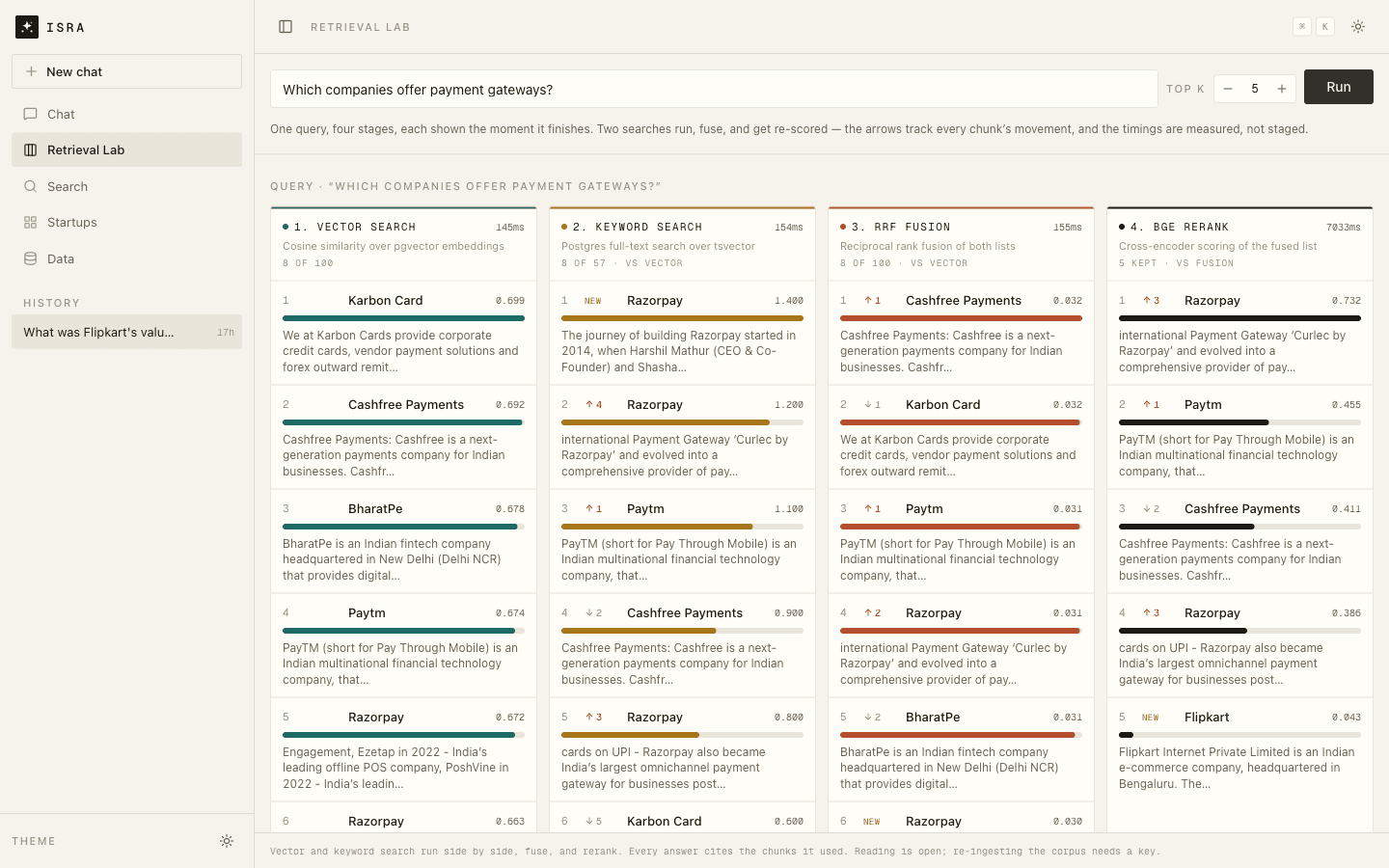Open BharatPe title in RRF Fusion
This screenshot has height=868, width=1389.
(x=933, y=718)
